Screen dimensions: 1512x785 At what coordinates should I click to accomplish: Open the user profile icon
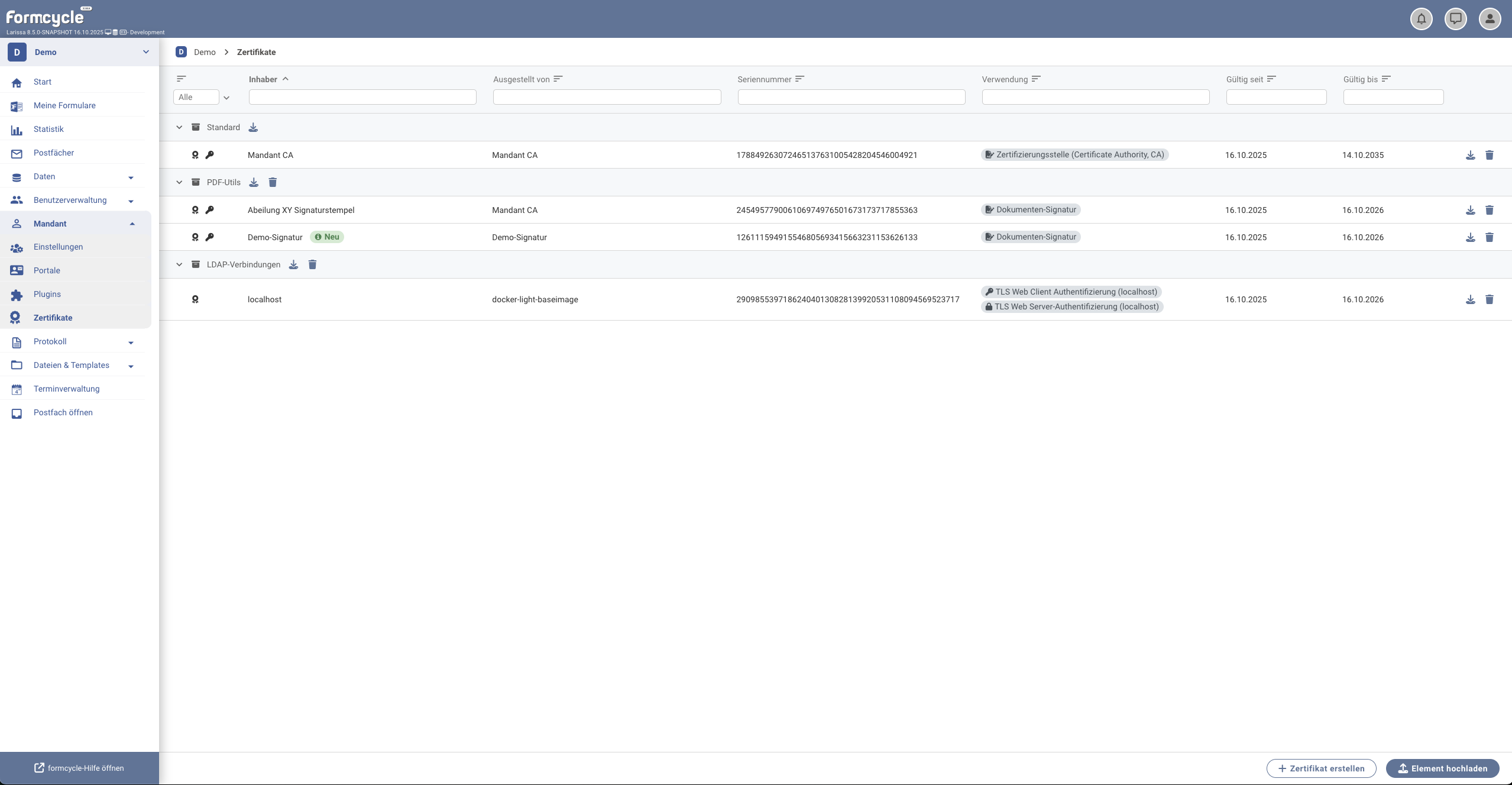[x=1490, y=19]
